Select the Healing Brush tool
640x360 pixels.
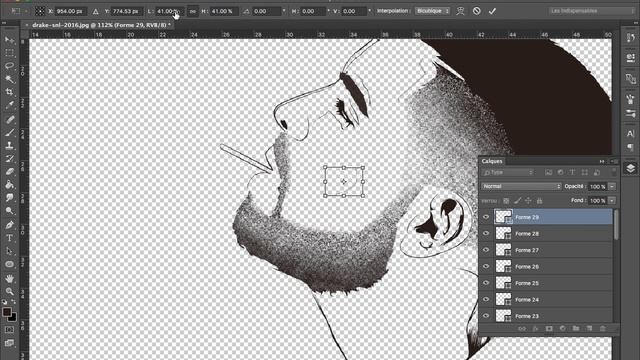point(9,119)
